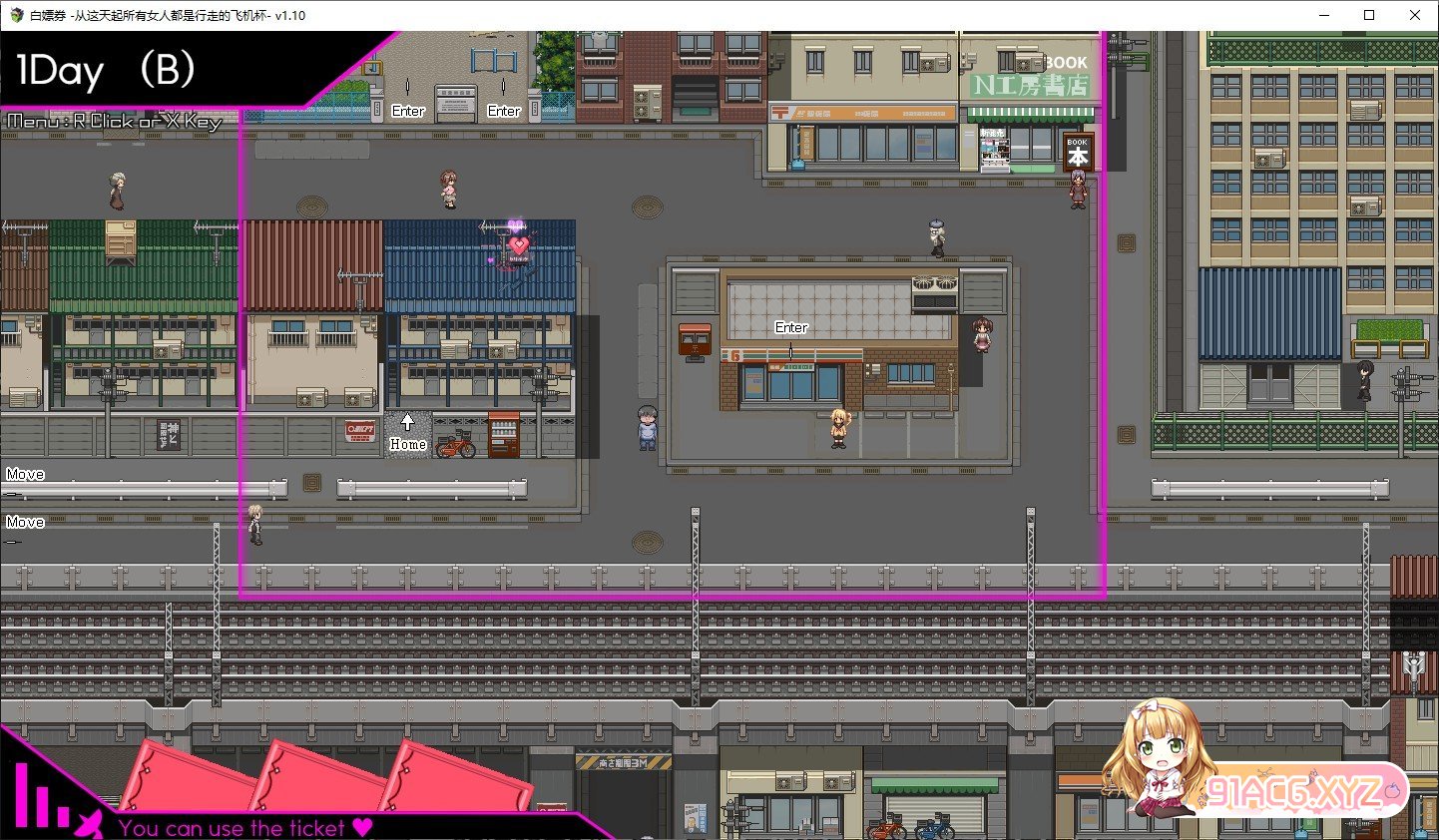Image resolution: width=1439 pixels, height=840 pixels.
Task: Click the lower Move label on the left edge
Action: point(25,522)
